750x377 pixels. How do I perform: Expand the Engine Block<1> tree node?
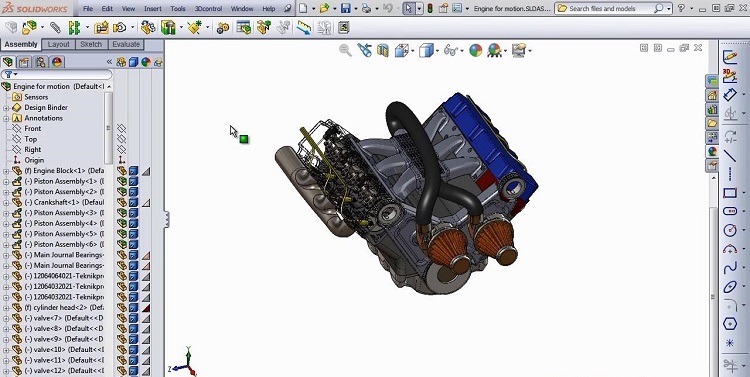[6, 171]
